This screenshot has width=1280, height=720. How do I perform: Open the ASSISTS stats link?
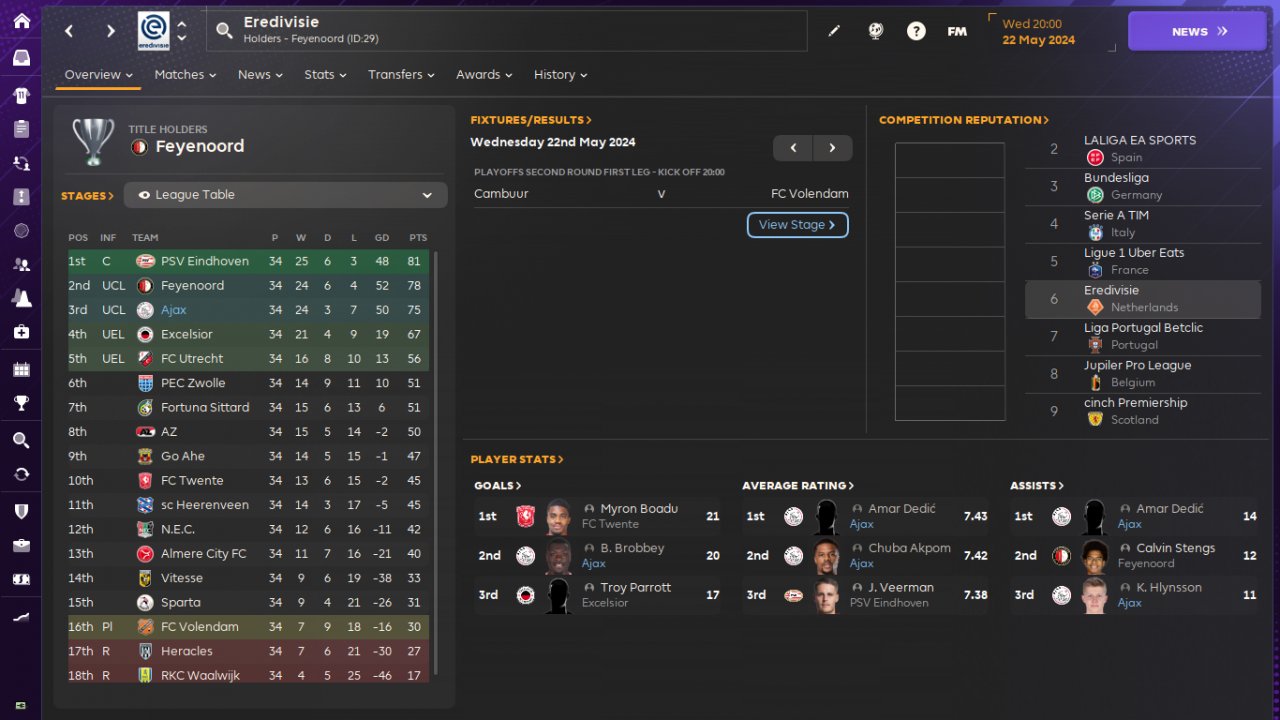coord(1037,486)
